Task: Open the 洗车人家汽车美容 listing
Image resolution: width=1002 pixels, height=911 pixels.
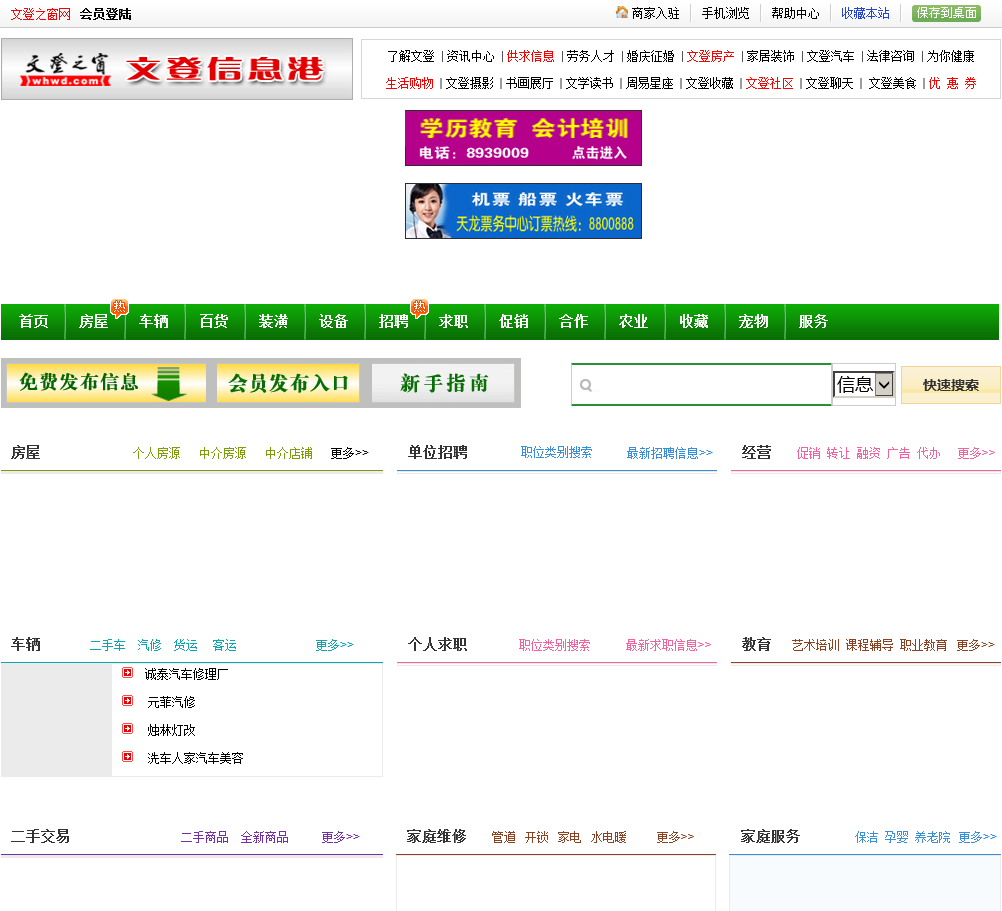Action: [195, 758]
